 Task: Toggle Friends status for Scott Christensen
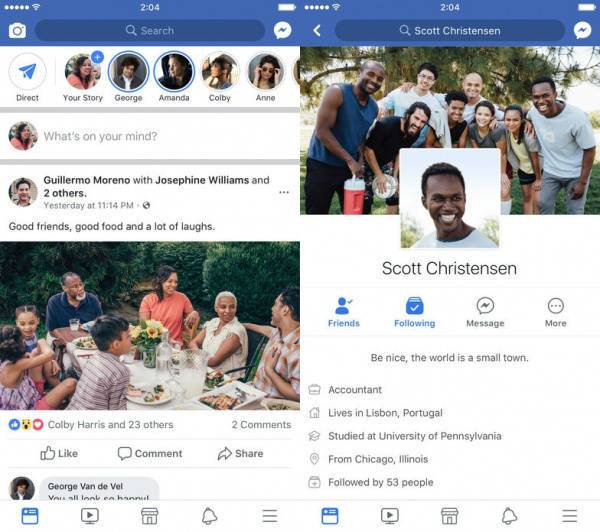click(x=344, y=313)
